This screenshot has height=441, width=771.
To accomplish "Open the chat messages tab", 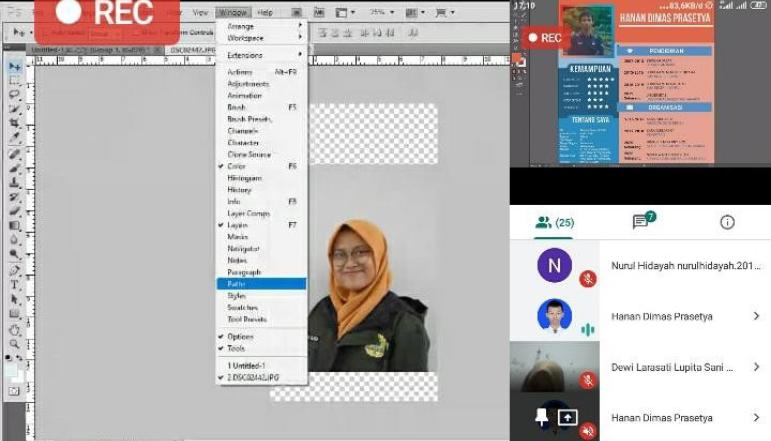I will pos(641,222).
